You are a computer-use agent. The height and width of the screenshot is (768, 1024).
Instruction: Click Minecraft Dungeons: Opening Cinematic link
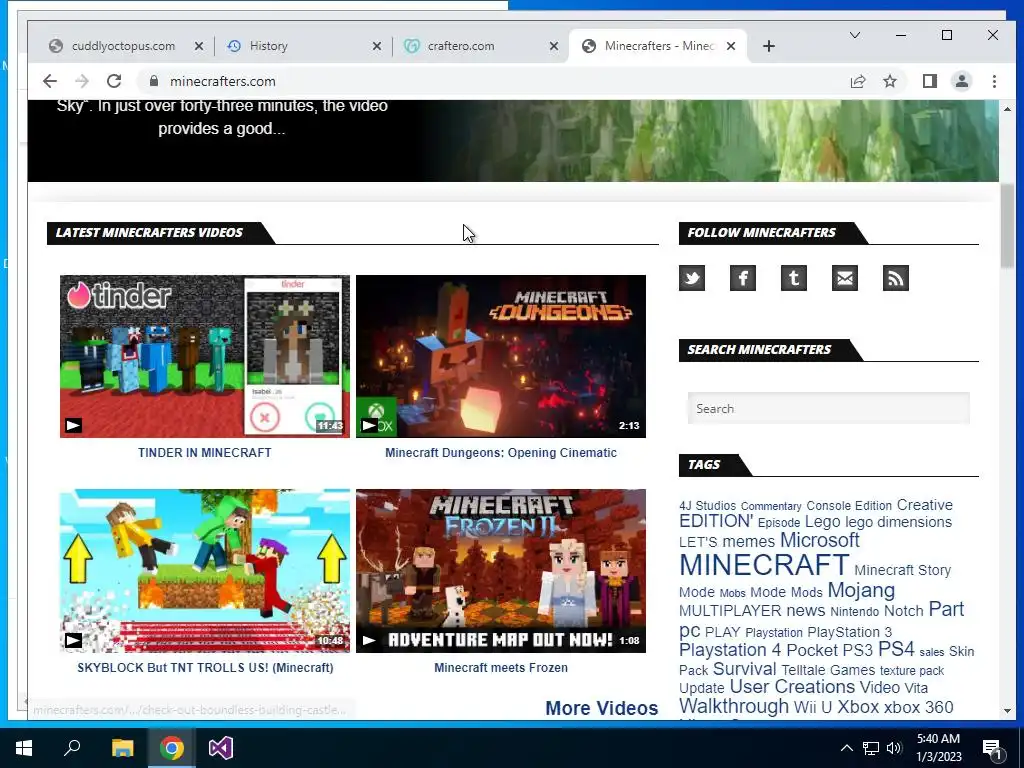[x=501, y=453]
